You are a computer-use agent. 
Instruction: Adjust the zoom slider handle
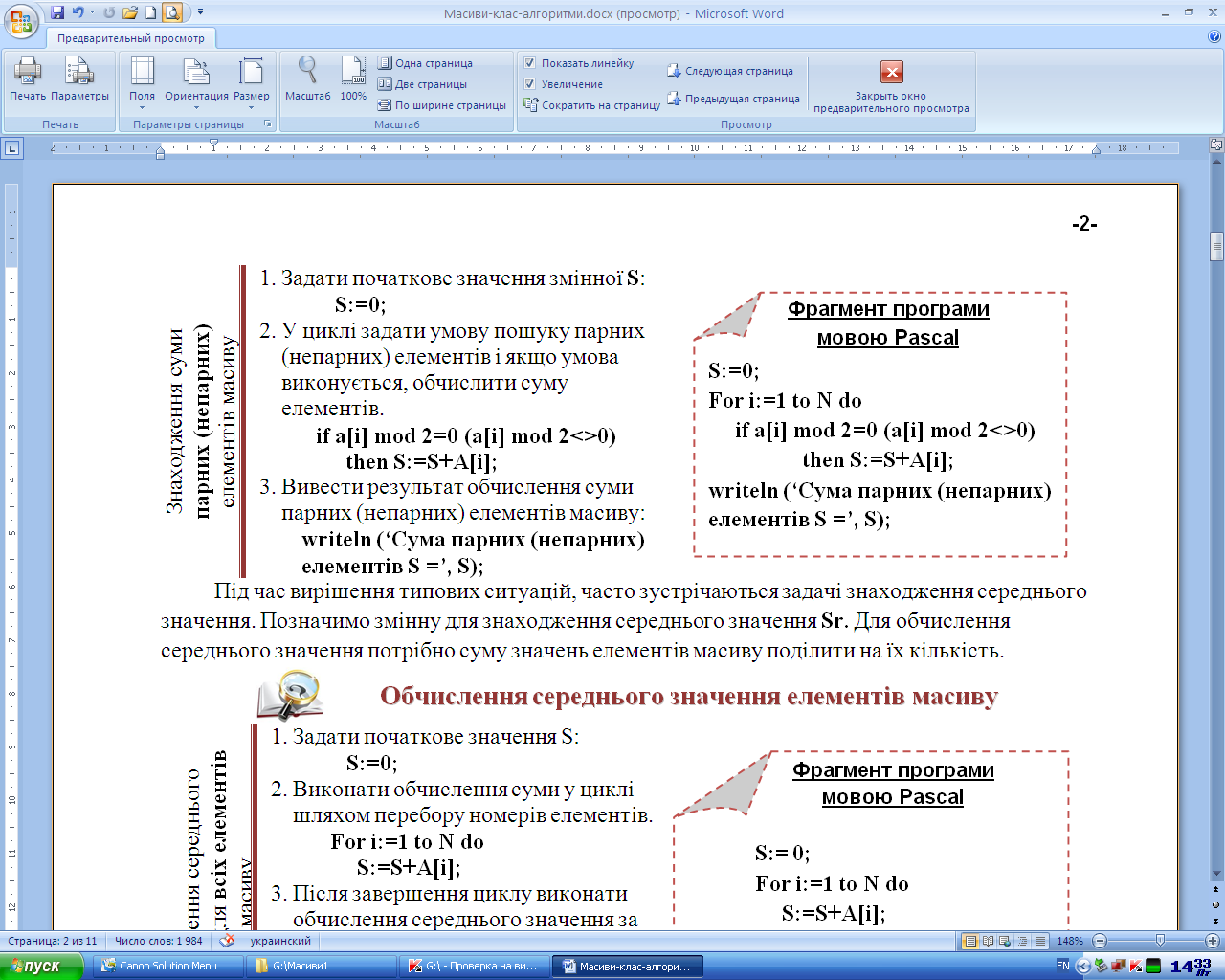pos(1161,941)
